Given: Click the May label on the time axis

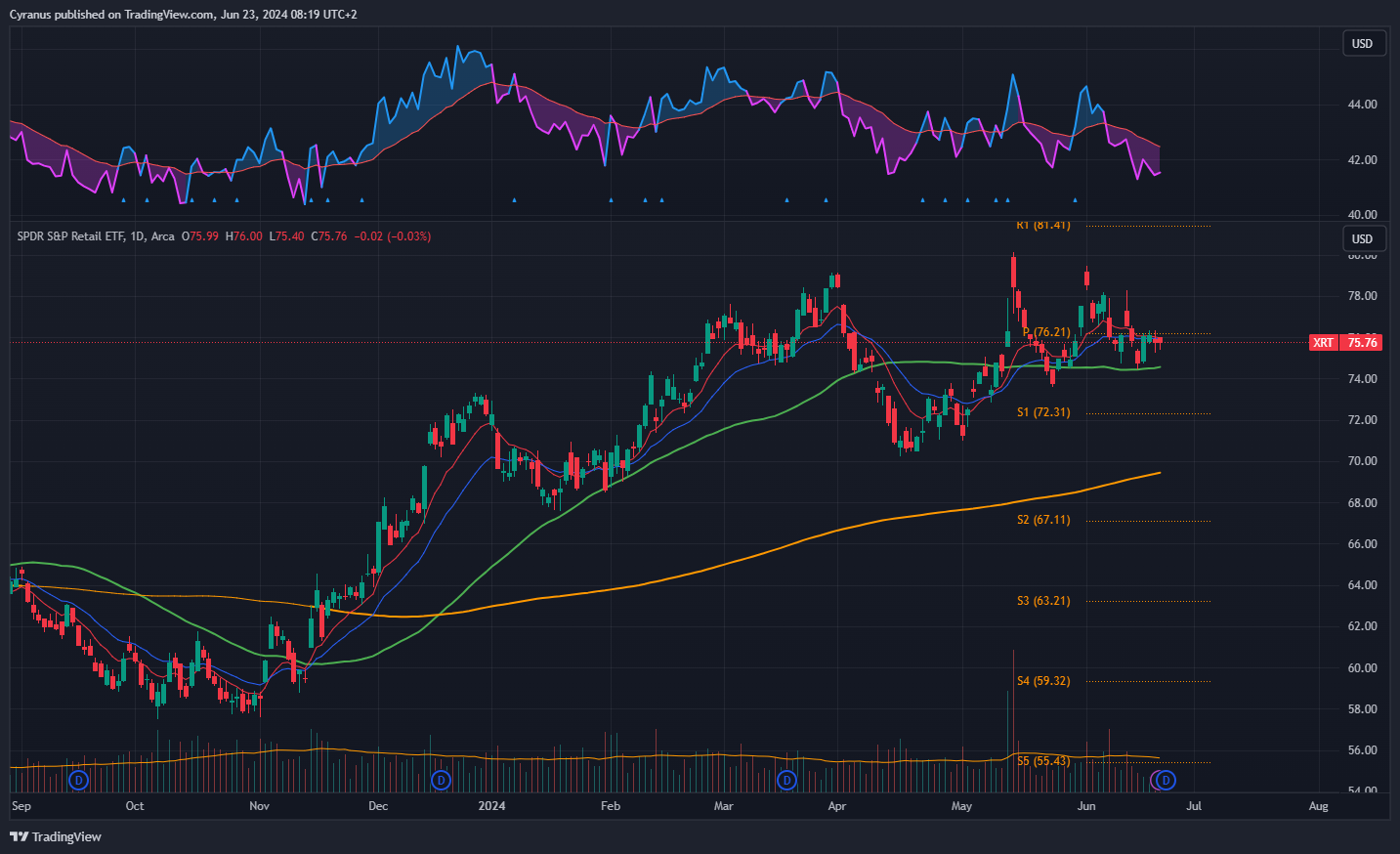Looking at the screenshot, I should click(x=962, y=806).
